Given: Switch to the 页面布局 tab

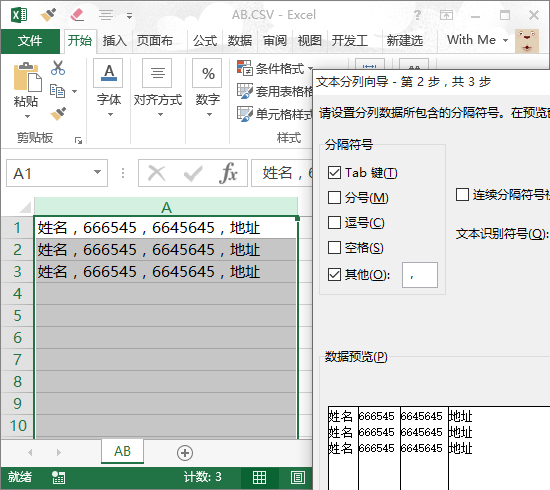Looking at the screenshot, I should click(155, 41).
